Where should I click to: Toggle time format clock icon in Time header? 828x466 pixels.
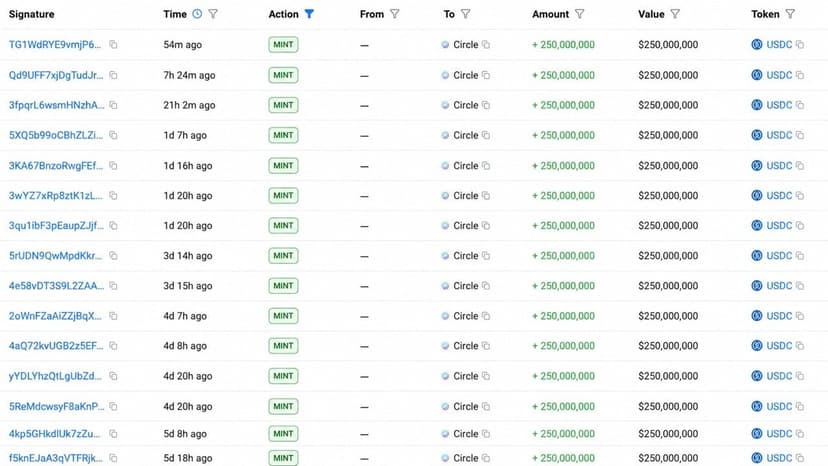coord(197,14)
